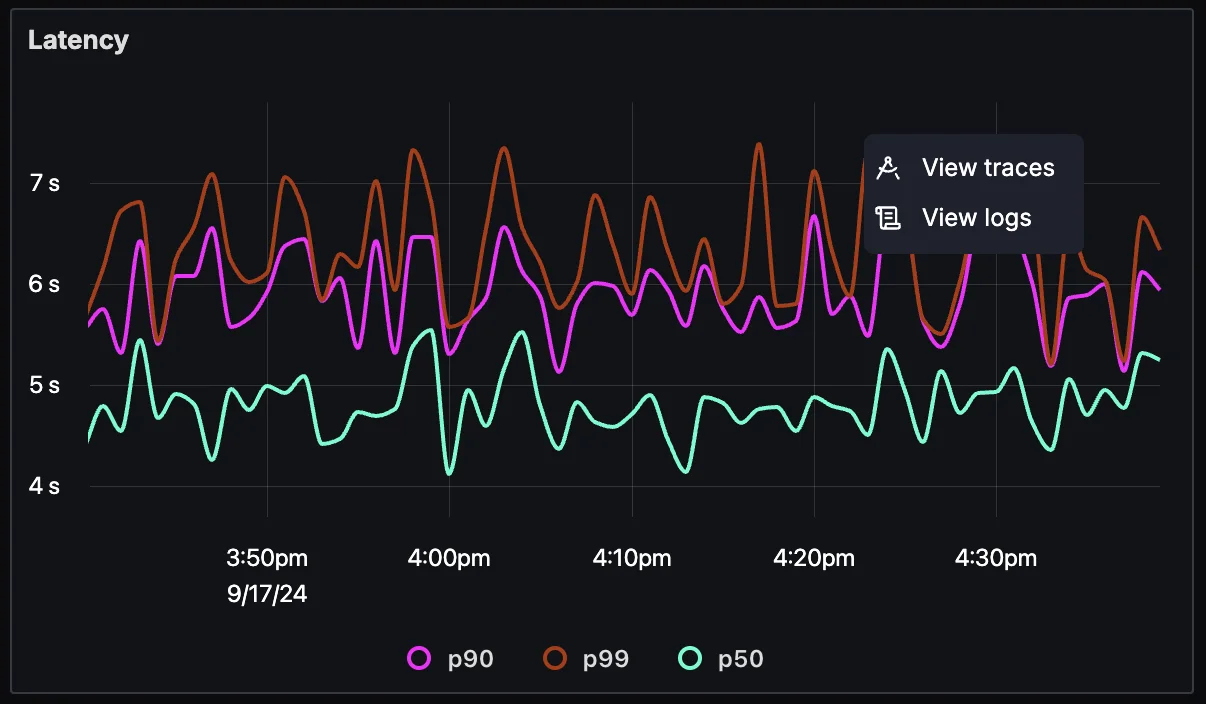Toggle the p90 legend series

point(451,659)
